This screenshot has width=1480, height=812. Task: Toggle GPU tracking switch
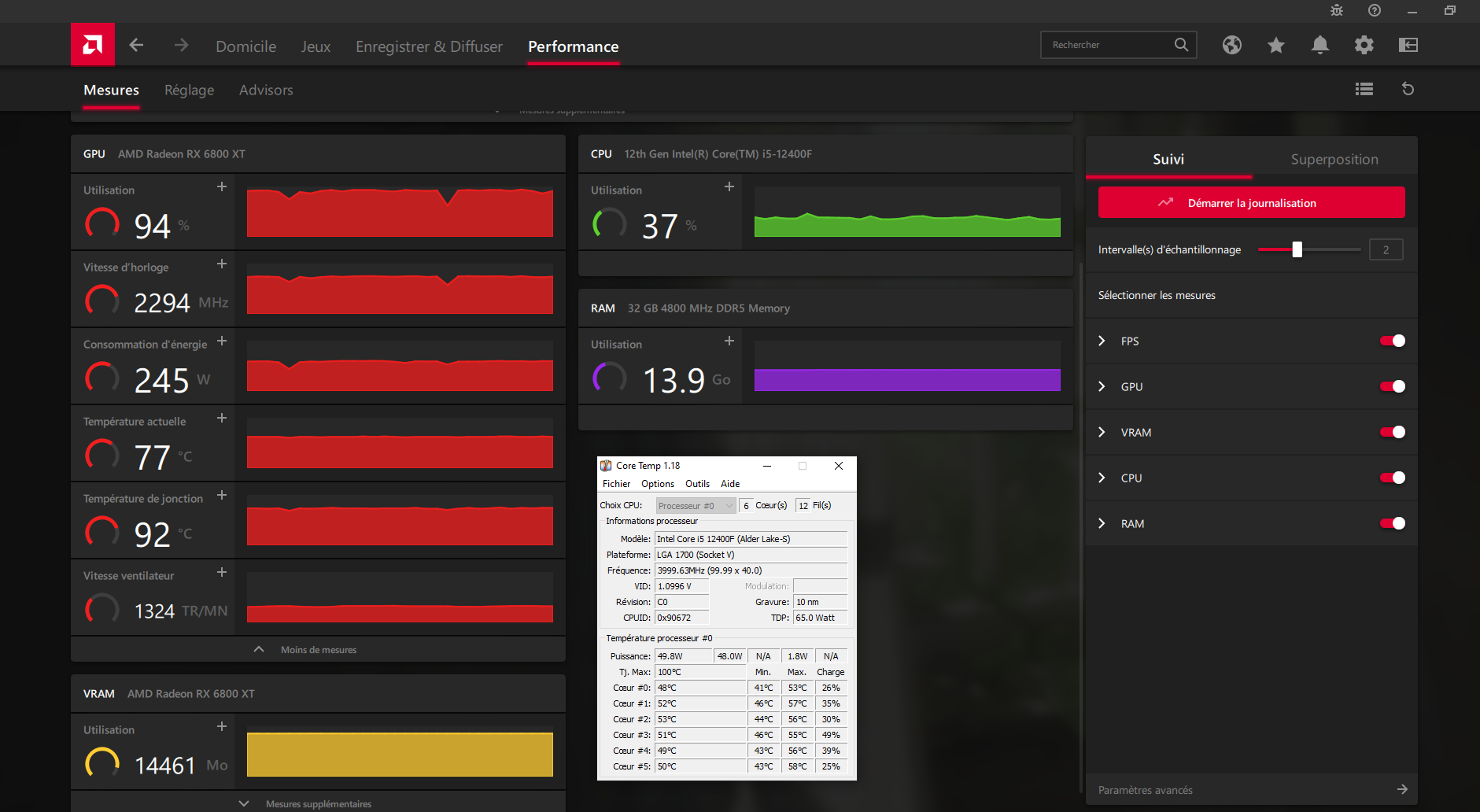pyautogui.click(x=1393, y=386)
